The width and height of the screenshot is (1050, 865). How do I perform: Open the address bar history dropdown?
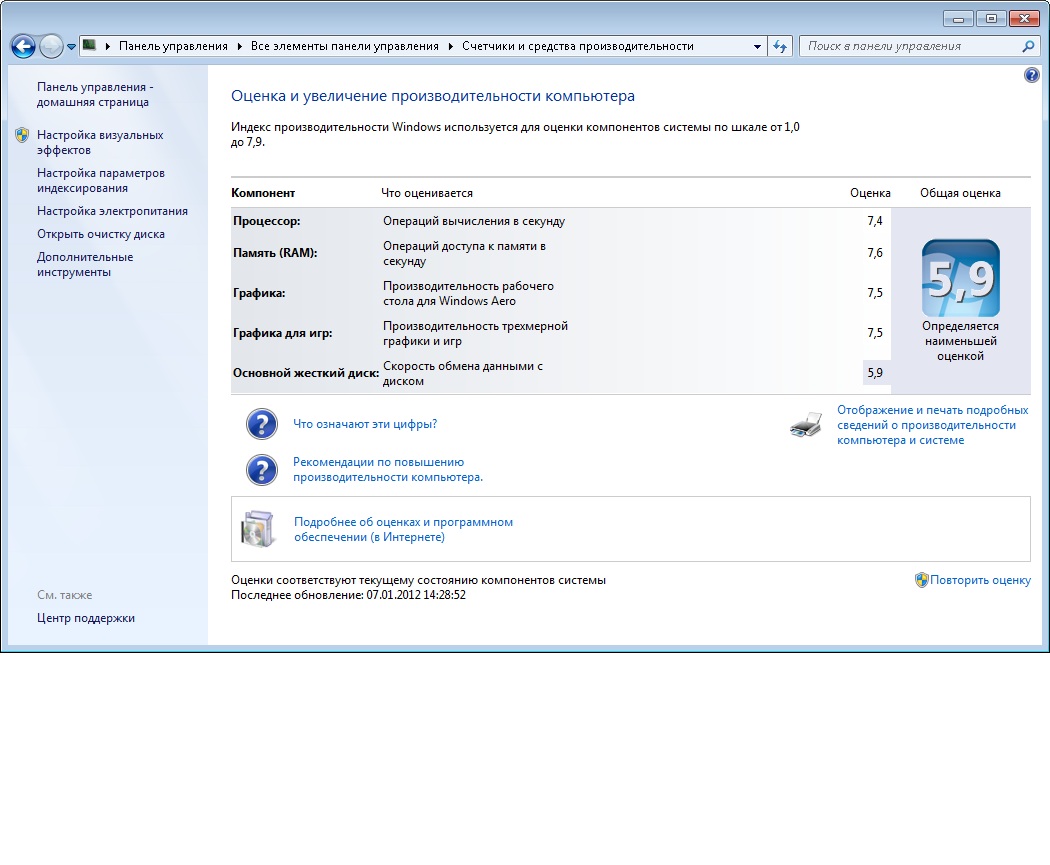click(x=757, y=46)
